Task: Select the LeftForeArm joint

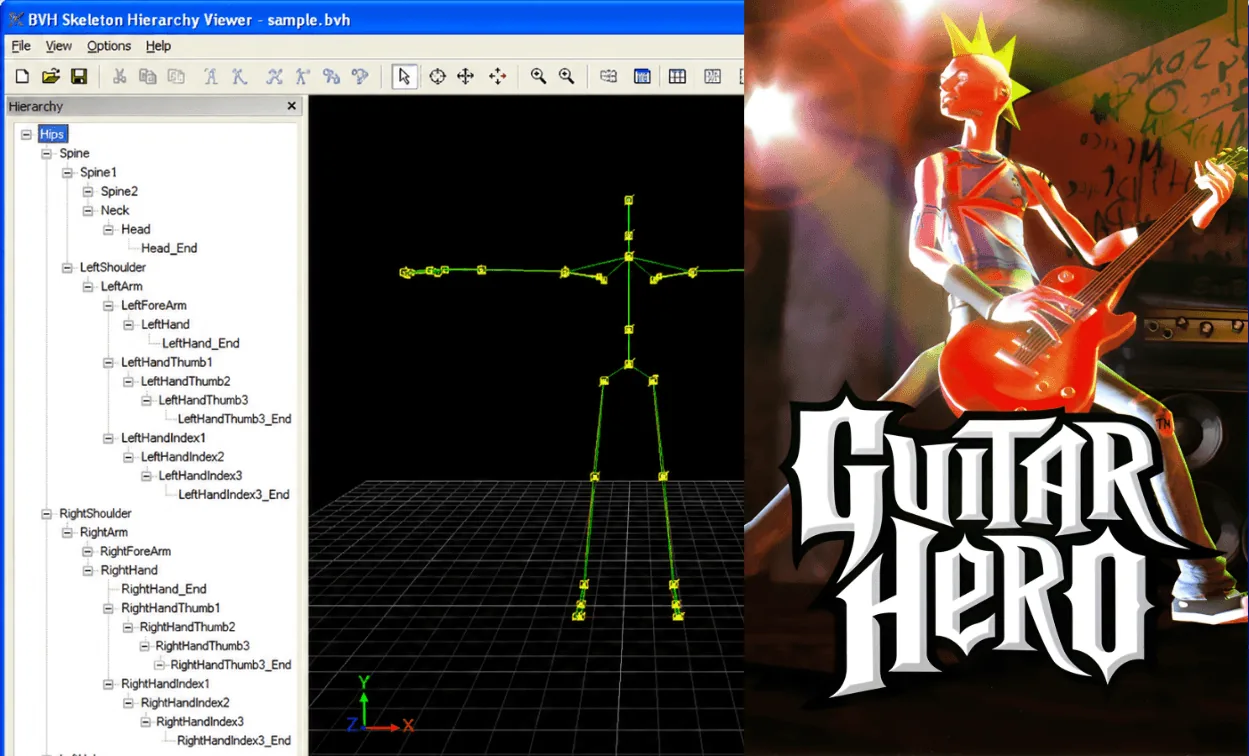Action: click(154, 305)
